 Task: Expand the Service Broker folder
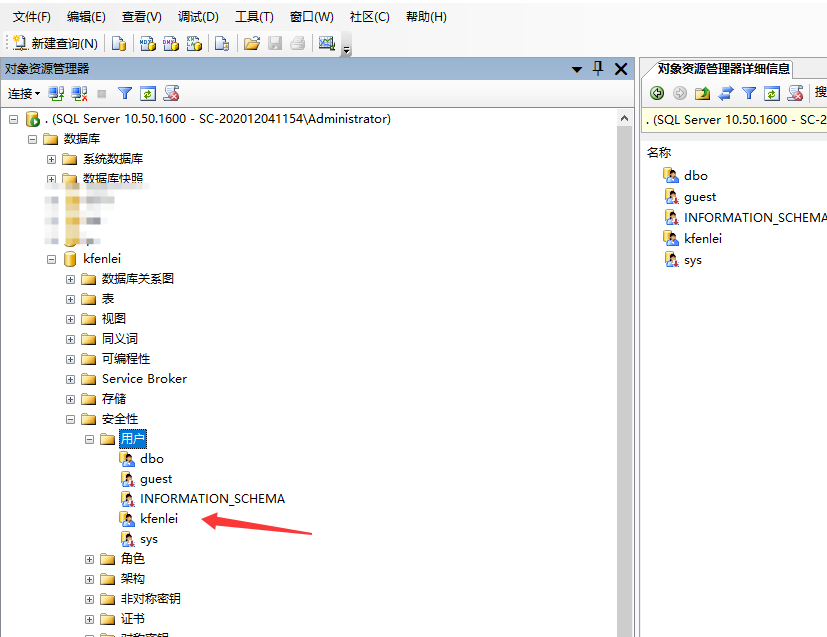[71, 380]
